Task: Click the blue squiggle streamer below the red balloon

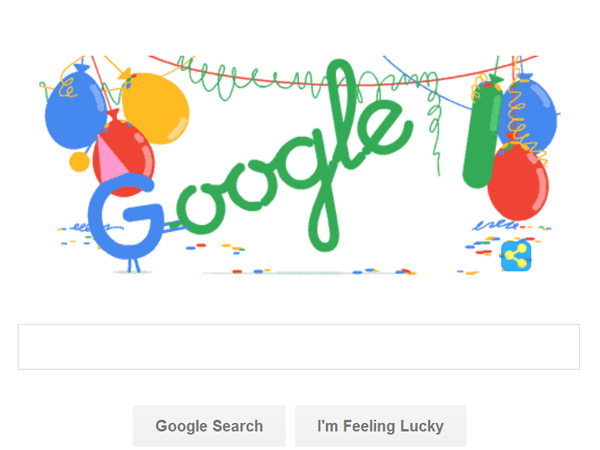Action: pos(496,225)
